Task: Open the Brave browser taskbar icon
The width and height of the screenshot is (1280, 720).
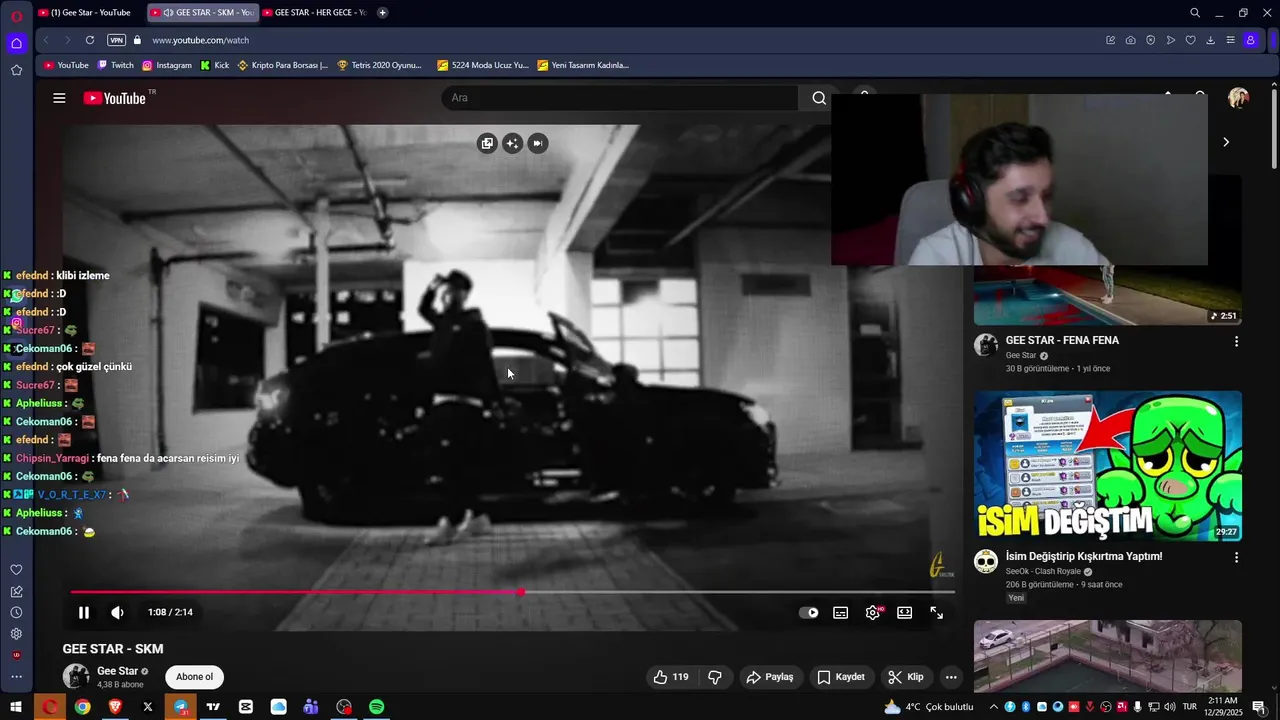Action: pyautogui.click(x=115, y=707)
